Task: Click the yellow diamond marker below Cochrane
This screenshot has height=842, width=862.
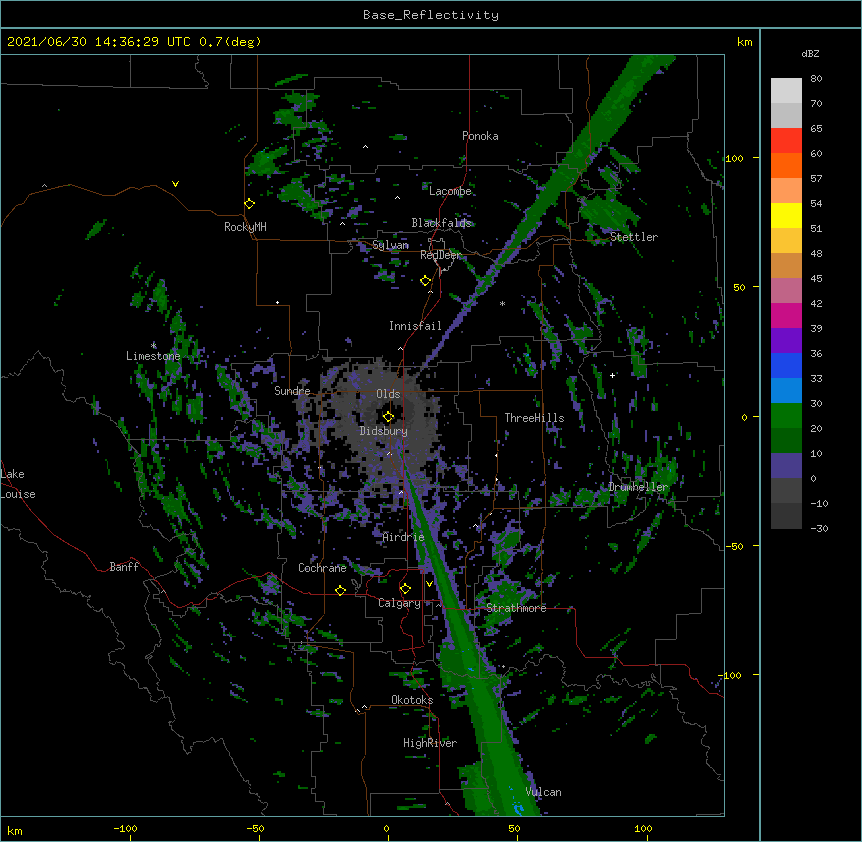Action: tap(340, 590)
